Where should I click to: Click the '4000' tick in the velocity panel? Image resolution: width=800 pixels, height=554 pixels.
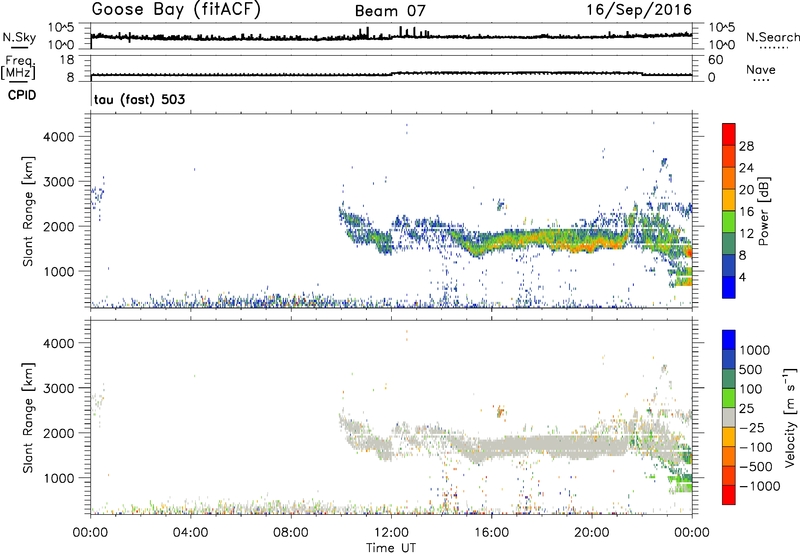(59, 343)
